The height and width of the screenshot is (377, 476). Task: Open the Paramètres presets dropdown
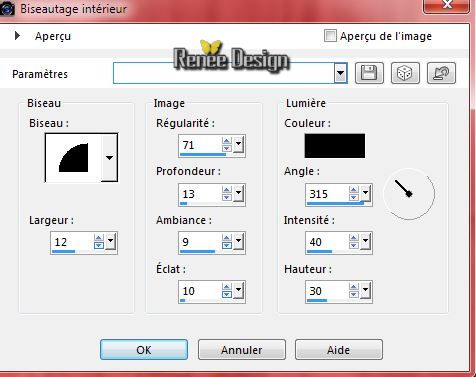(340, 73)
